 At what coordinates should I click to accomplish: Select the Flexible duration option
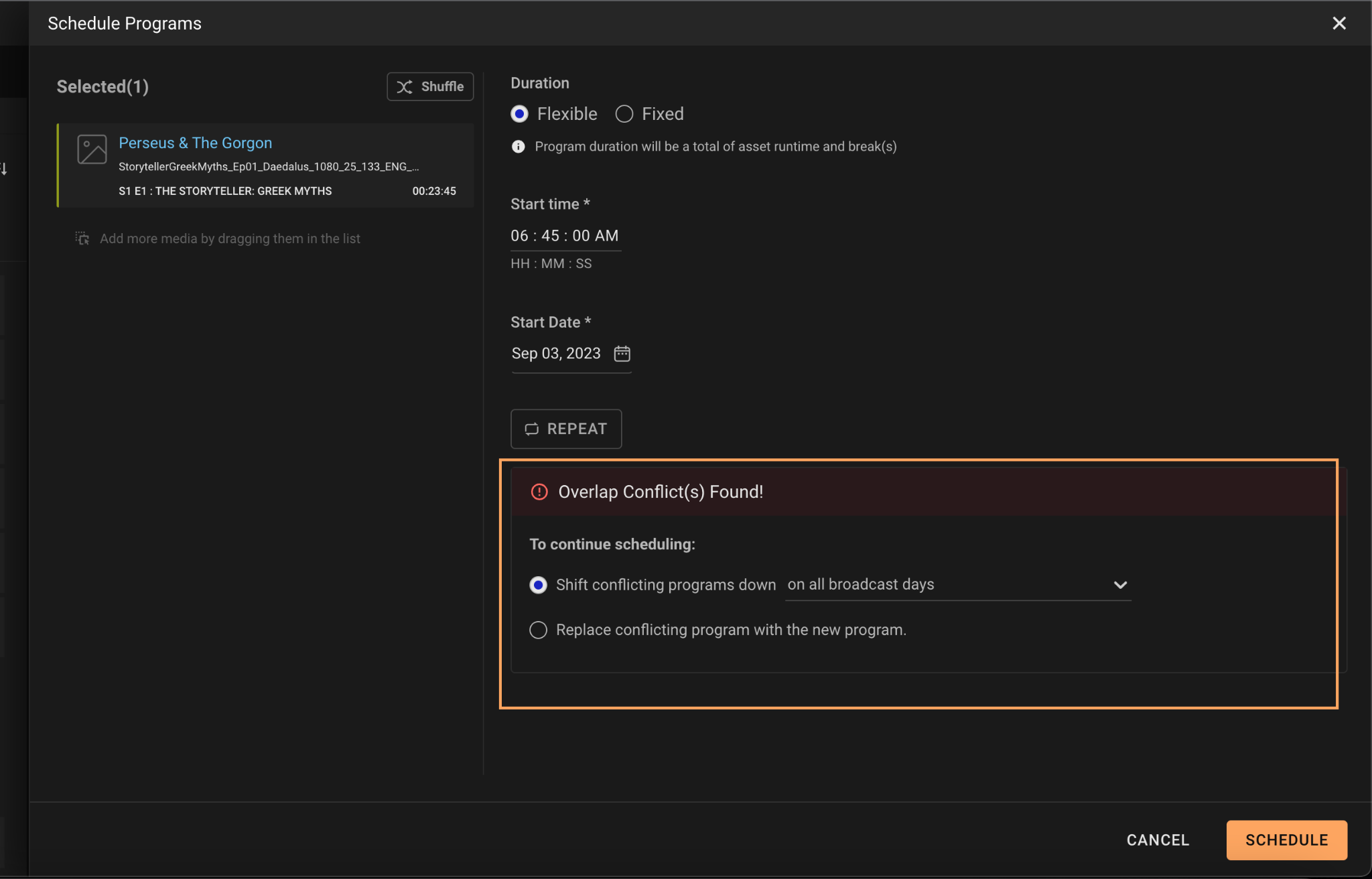coord(520,114)
